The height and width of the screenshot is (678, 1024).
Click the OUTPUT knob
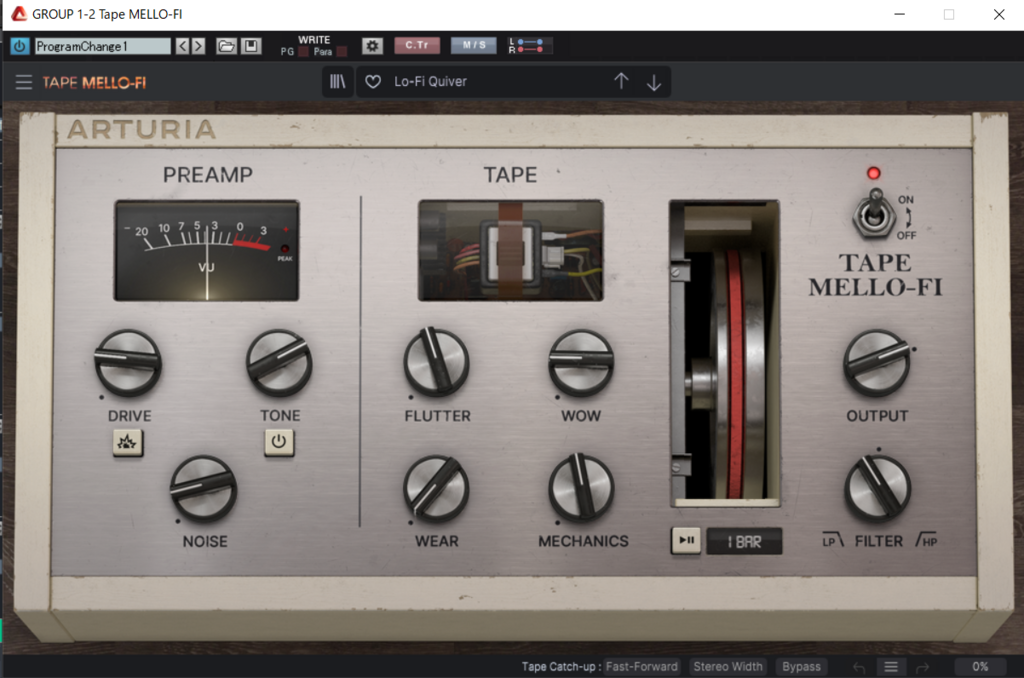pyautogui.click(x=876, y=363)
